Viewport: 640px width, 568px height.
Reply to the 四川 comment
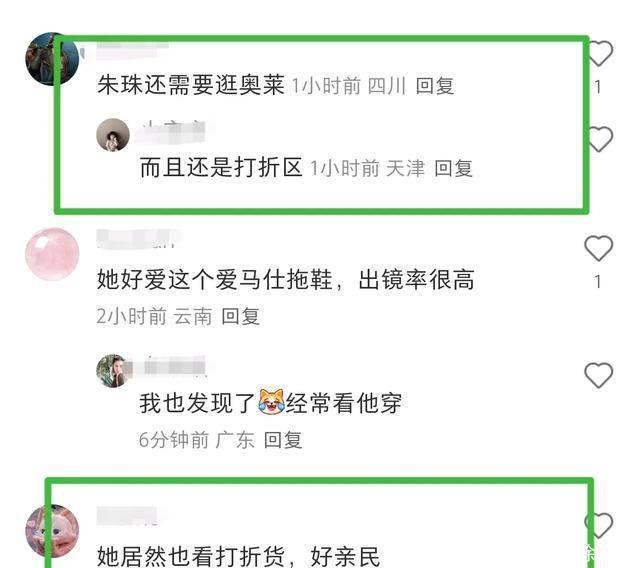tap(434, 86)
